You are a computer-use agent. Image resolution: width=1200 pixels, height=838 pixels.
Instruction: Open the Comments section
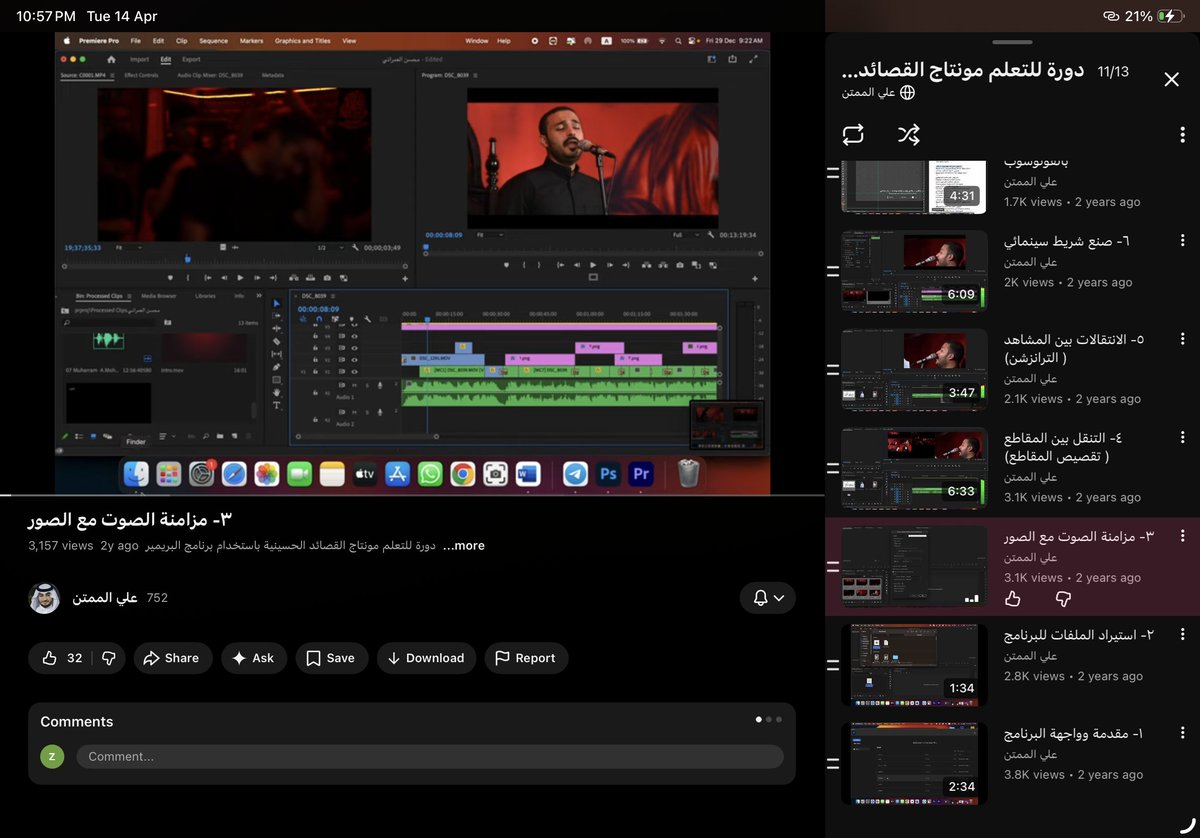[76, 721]
